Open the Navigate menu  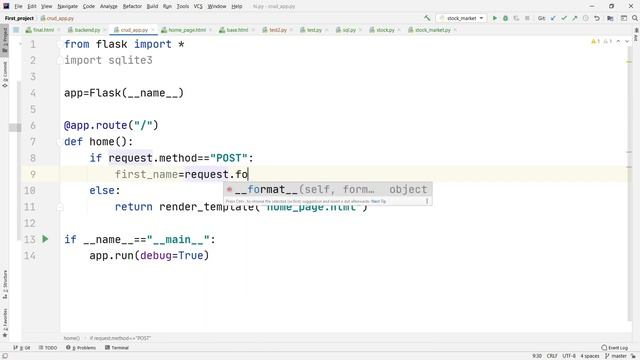pyautogui.click(x=67, y=7)
